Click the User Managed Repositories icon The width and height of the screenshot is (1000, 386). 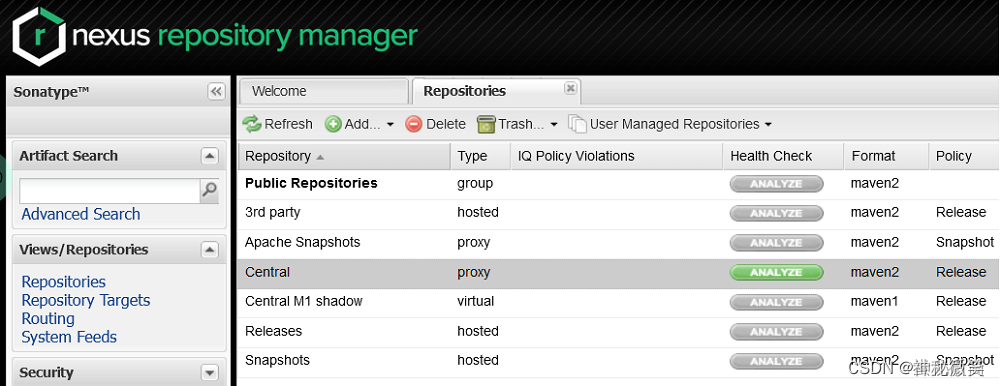[x=577, y=124]
